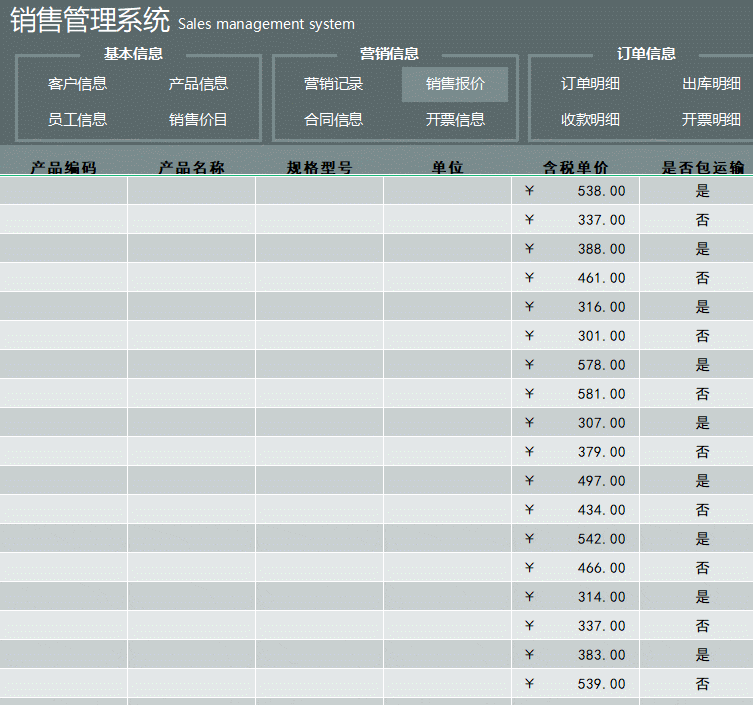Open 销售价目 in the basic info group

click(198, 120)
